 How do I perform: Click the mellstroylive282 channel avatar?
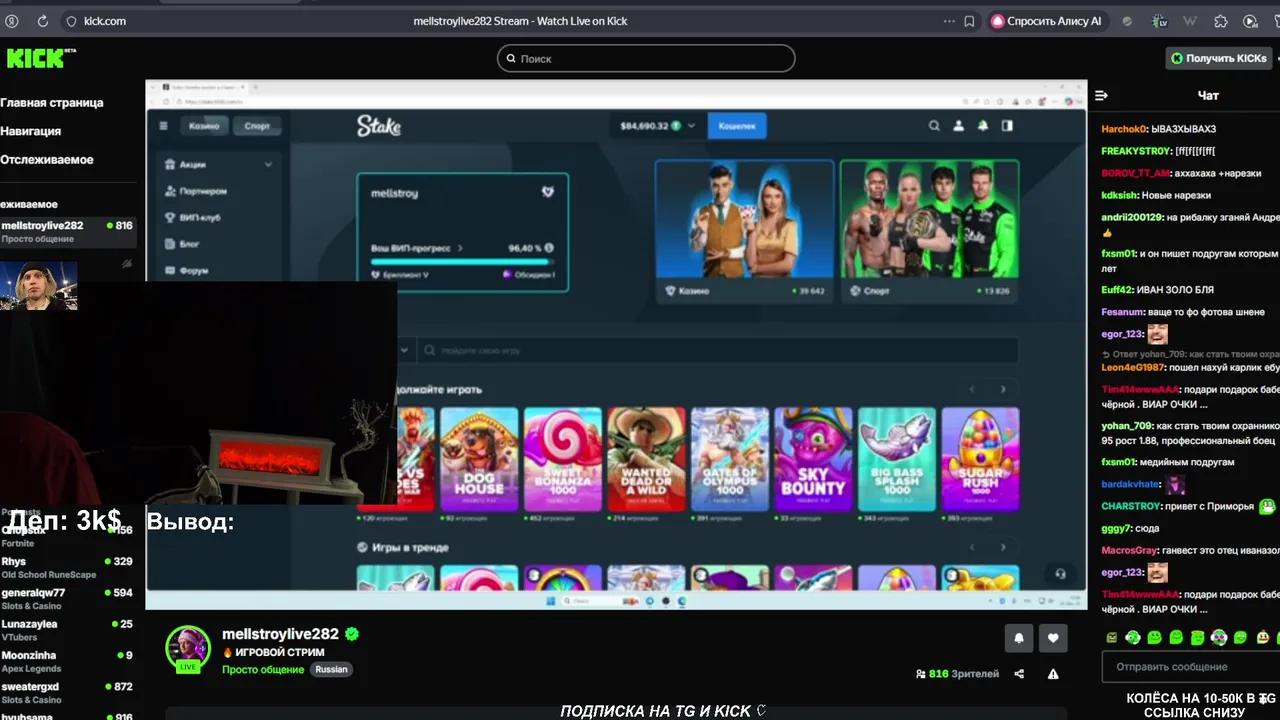tap(188, 648)
